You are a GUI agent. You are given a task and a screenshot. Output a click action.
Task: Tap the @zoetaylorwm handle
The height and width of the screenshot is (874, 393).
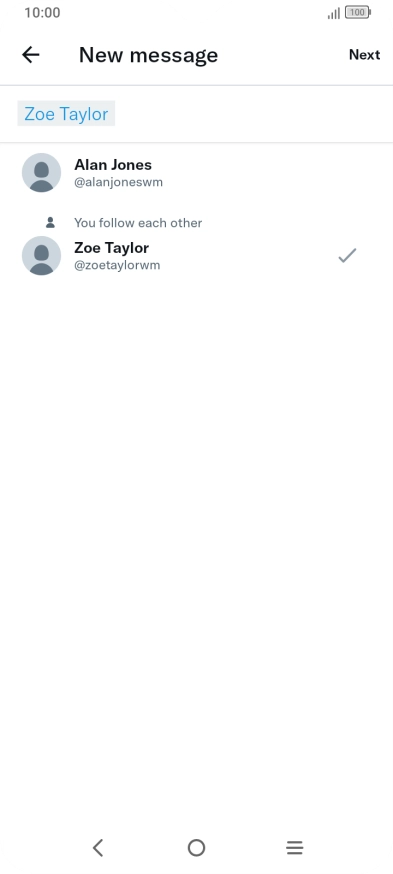coord(117,265)
